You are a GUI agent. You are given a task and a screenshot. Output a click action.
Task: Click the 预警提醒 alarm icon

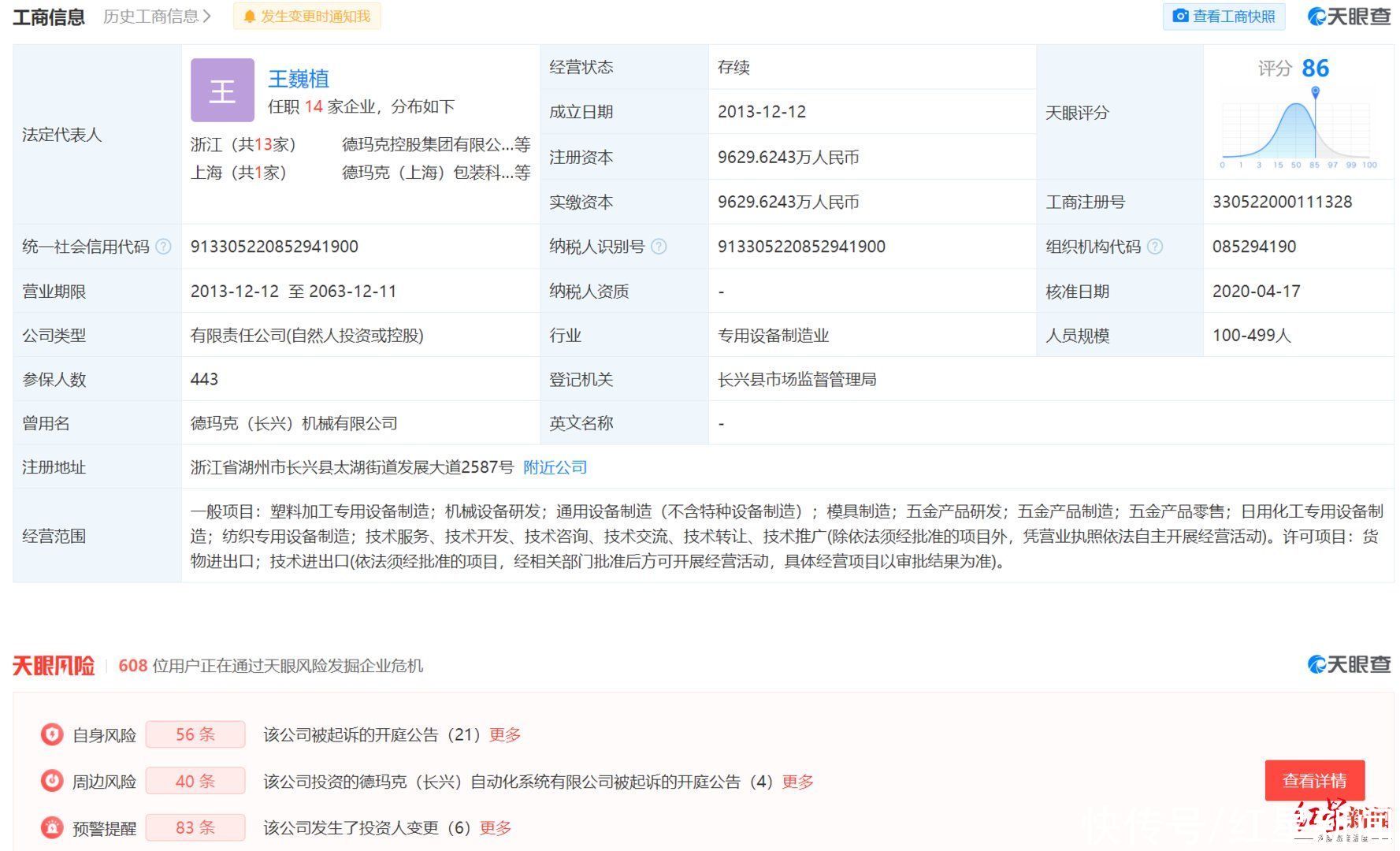[x=52, y=827]
